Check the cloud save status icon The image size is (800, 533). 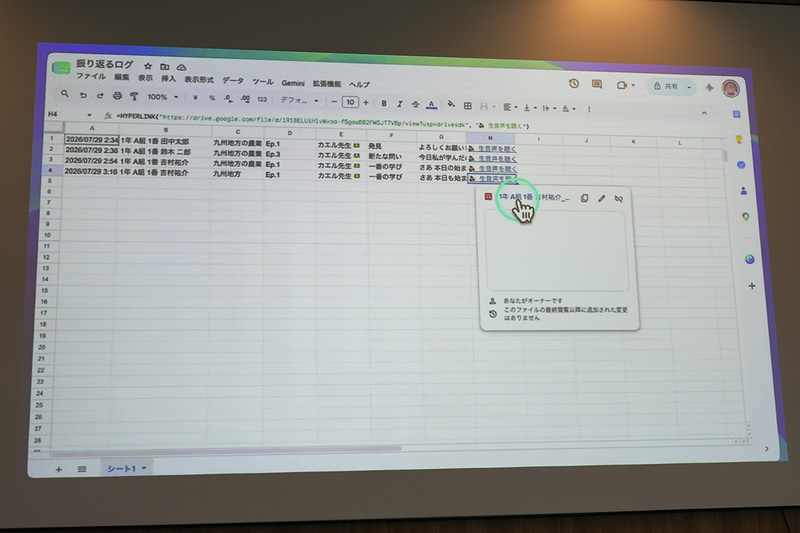[x=181, y=67]
